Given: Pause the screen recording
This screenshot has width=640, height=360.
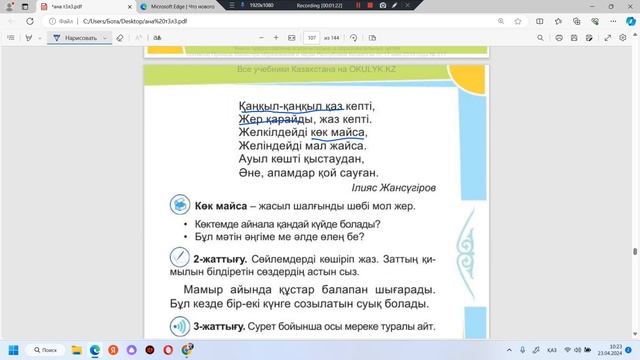Looking at the screenshot, I should (358, 5).
